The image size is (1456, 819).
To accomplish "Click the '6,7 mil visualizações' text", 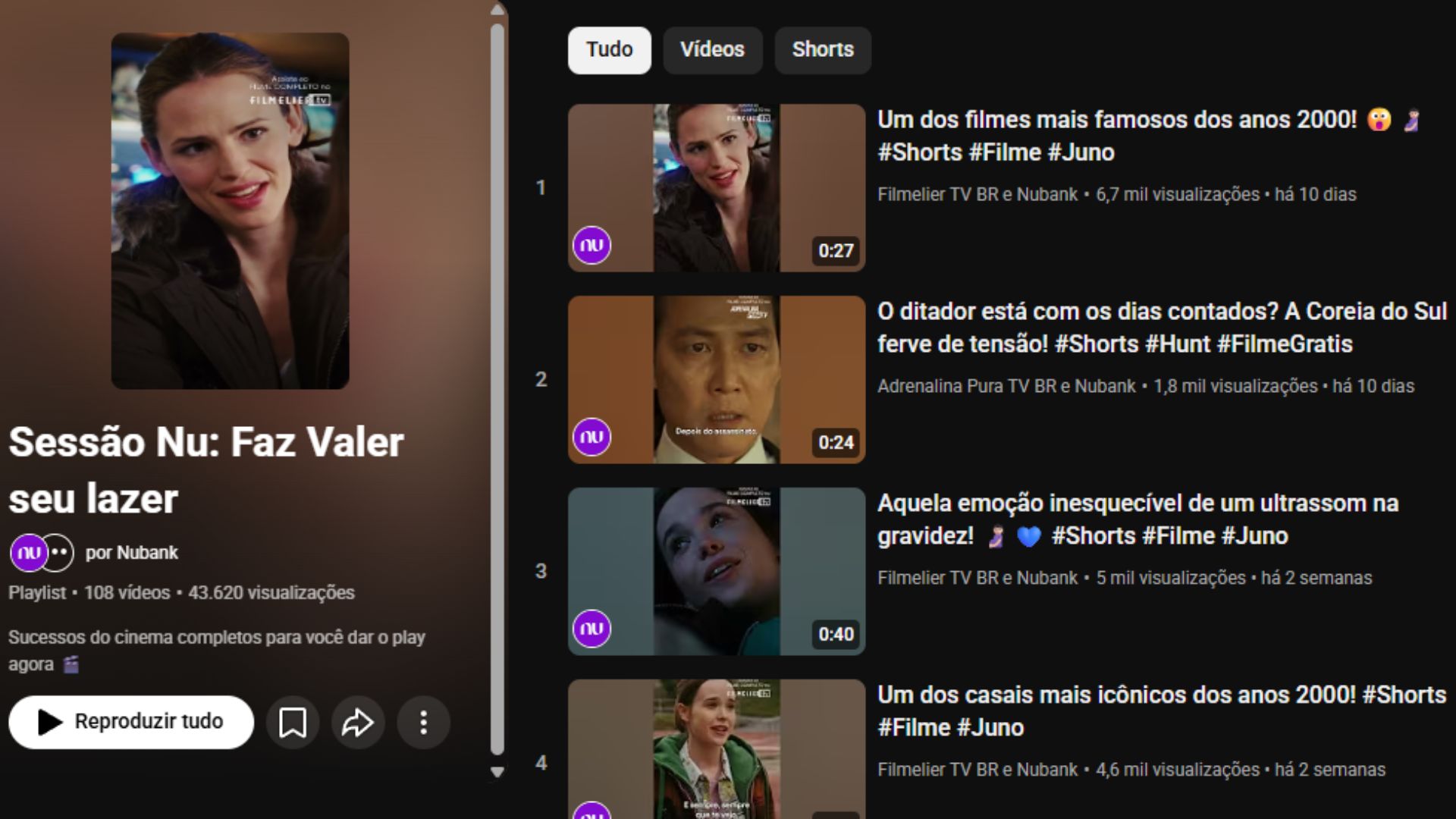I will click(x=1178, y=195).
